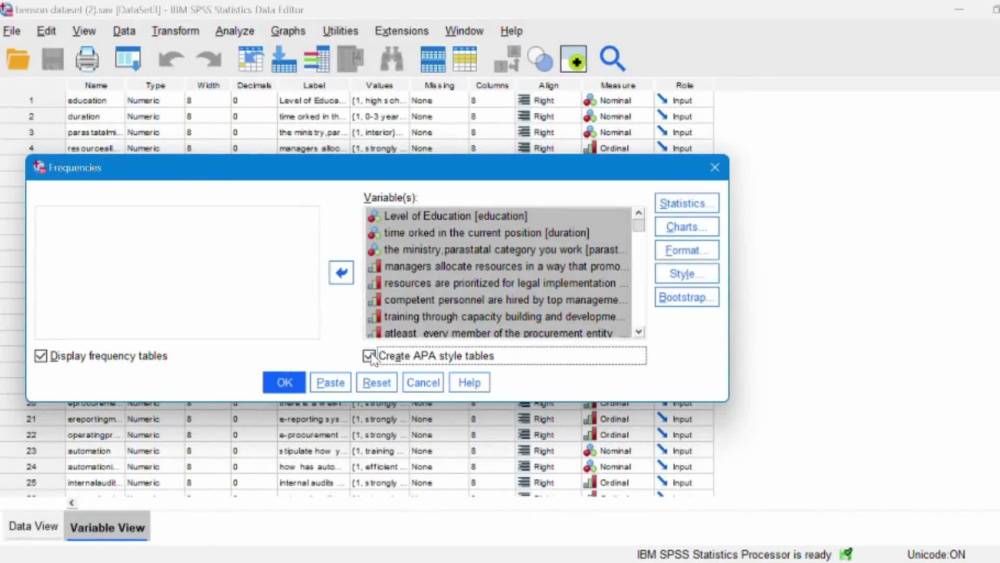
Task: Click Go to Case toolbar icon
Action: click(x=251, y=59)
